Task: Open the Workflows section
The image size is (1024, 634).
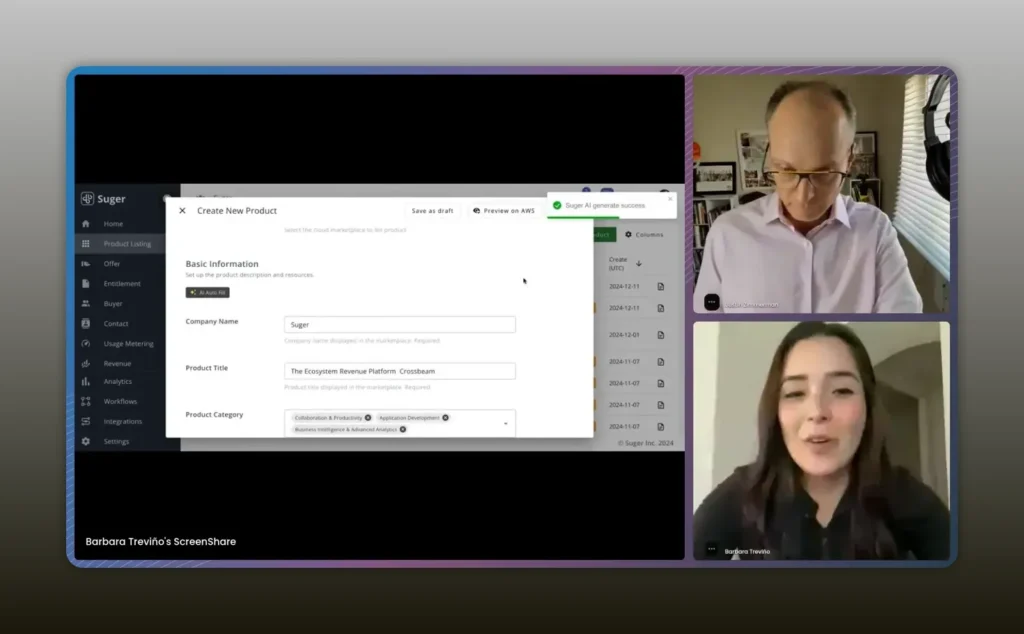Action: point(120,401)
